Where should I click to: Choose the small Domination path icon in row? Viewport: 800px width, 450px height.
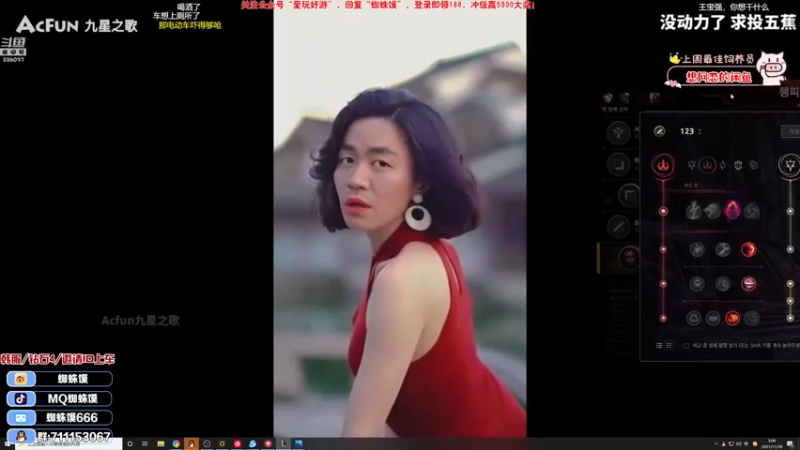pos(707,165)
